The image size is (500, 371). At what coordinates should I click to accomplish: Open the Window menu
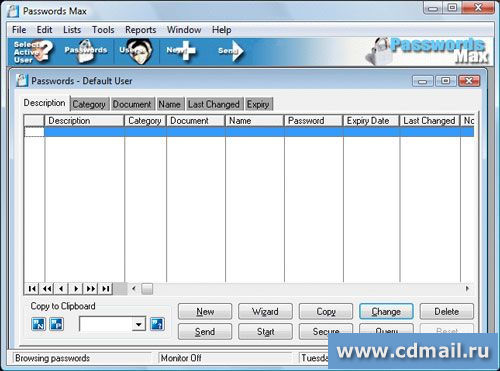184,30
